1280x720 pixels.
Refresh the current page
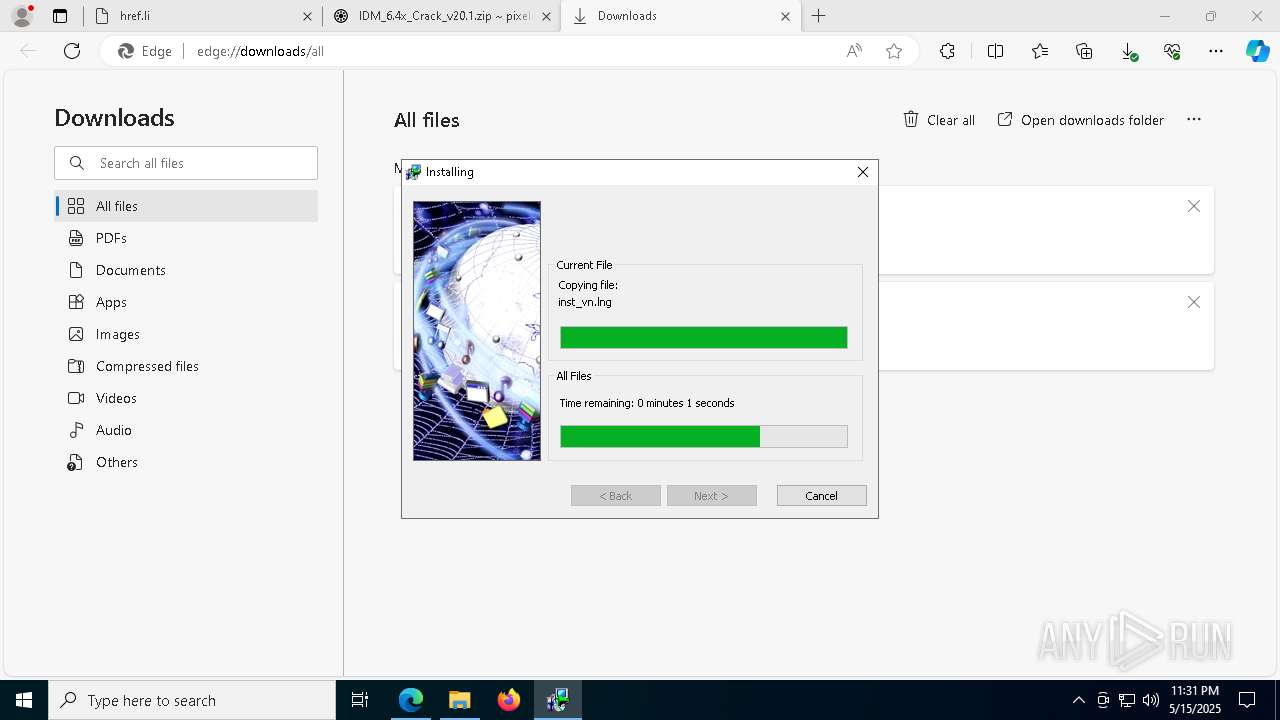click(72, 51)
